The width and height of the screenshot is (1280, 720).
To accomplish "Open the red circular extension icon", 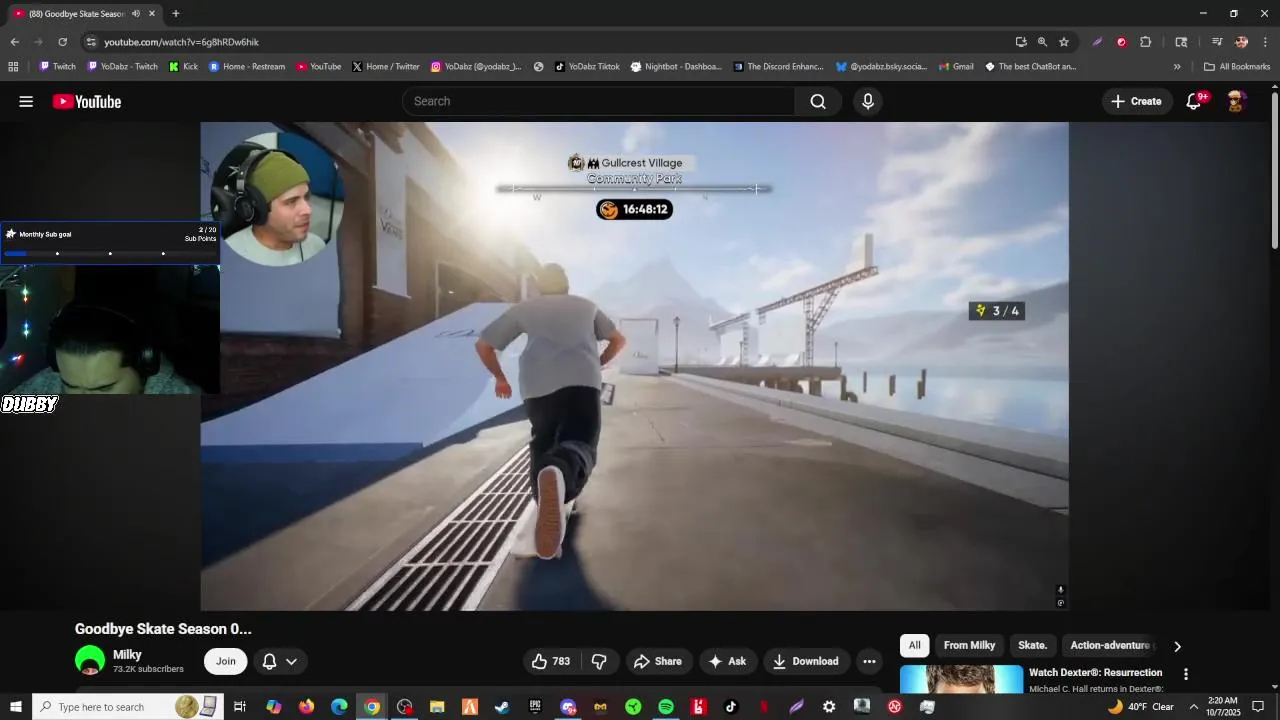I will (x=1121, y=42).
